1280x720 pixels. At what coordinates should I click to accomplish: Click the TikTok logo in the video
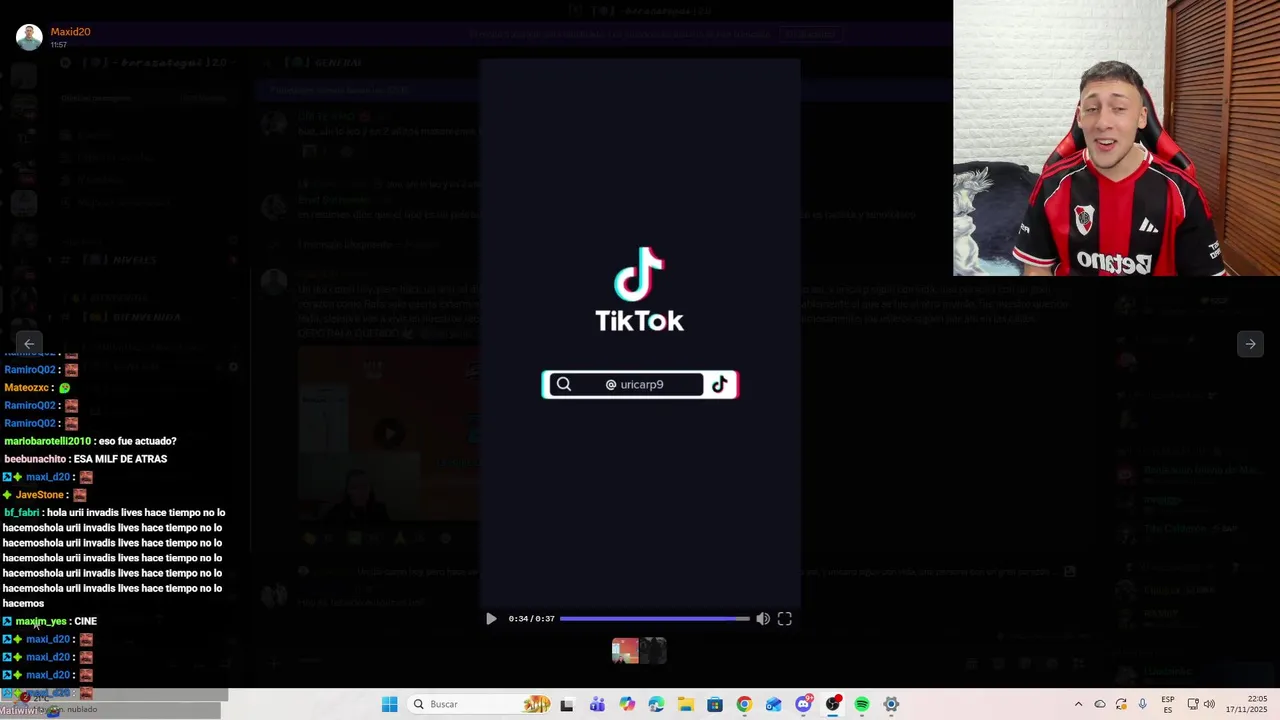[x=640, y=290]
